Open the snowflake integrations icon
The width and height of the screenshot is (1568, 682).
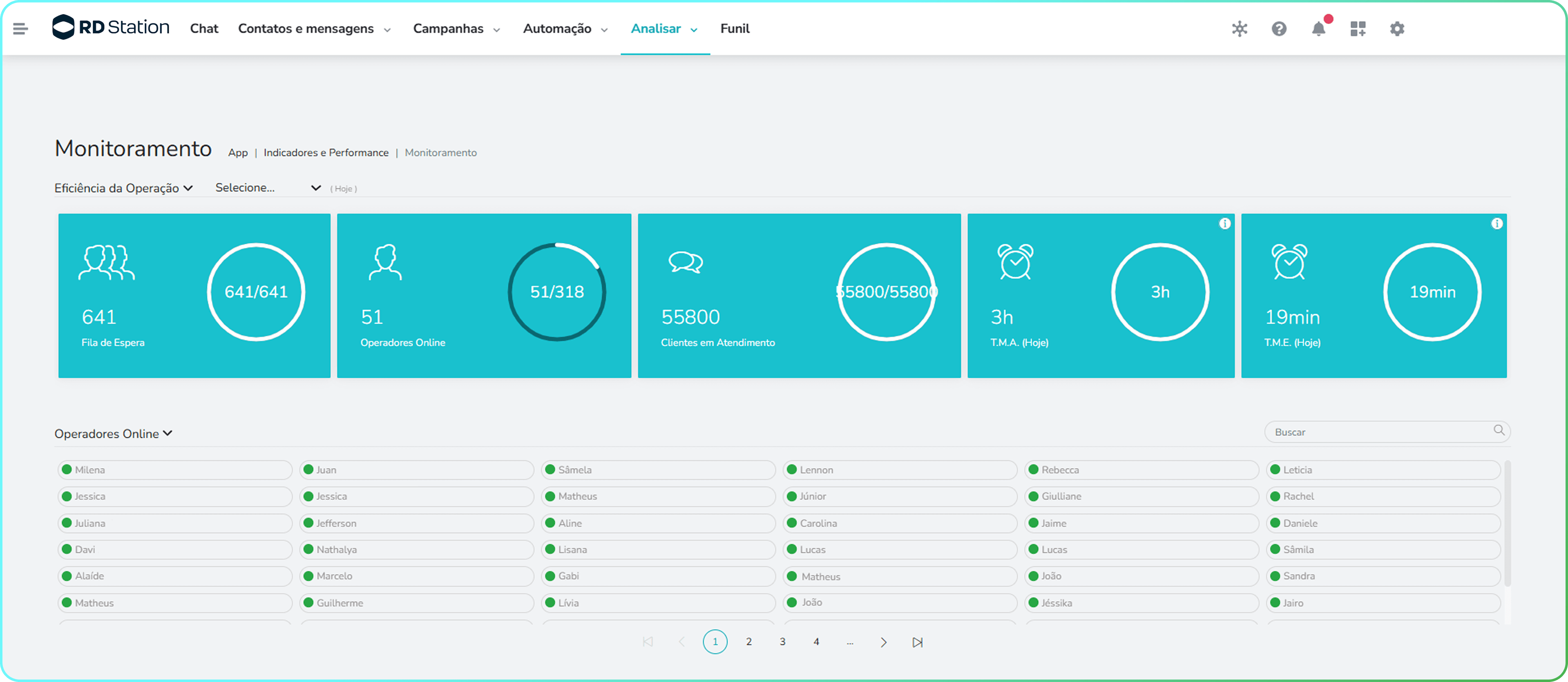pyautogui.click(x=1239, y=29)
